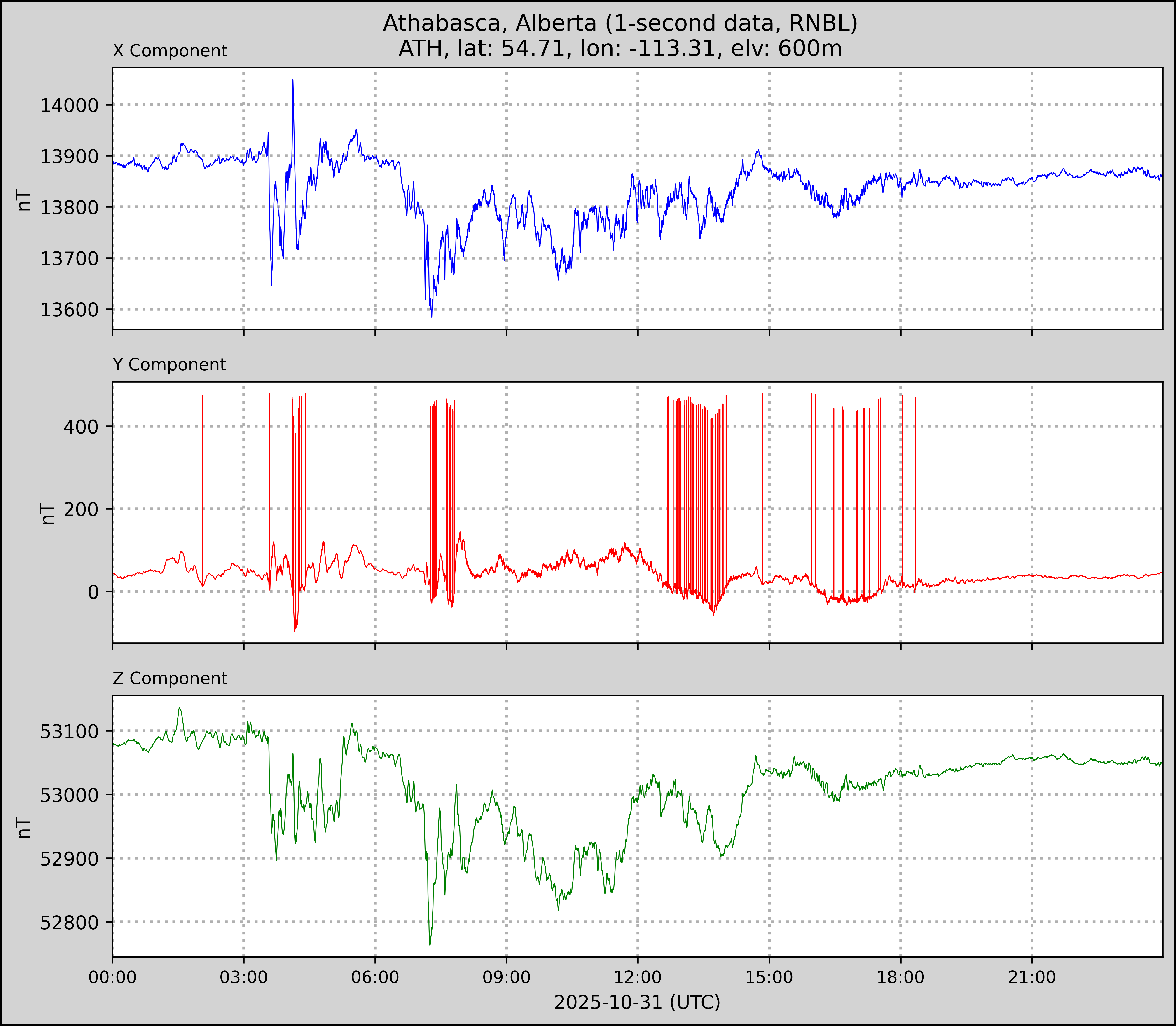Viewport: 1176px width, 1026px height.
Task: Select the Y Component panel label
Action: click(x=169, y=365)
